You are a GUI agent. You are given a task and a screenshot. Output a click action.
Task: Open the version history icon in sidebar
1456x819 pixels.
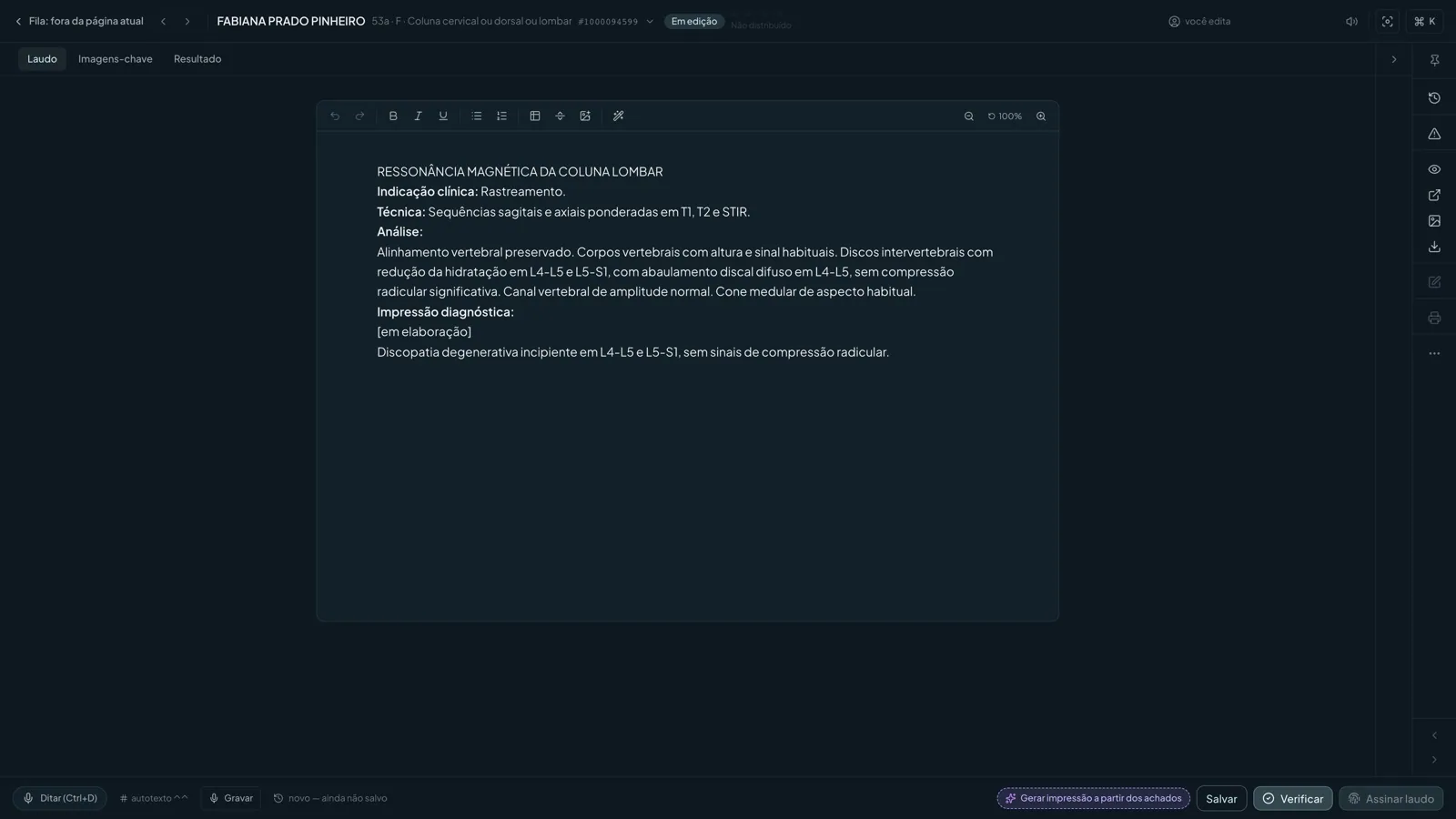pyautogui.click(x=1434, y=98)
